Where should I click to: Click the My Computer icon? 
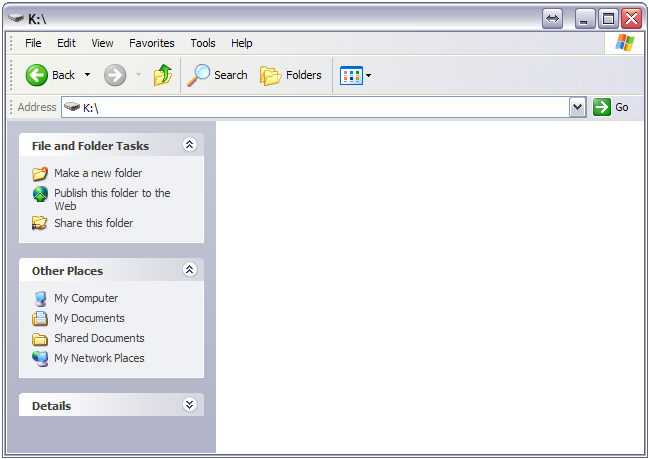click(40, 298)
